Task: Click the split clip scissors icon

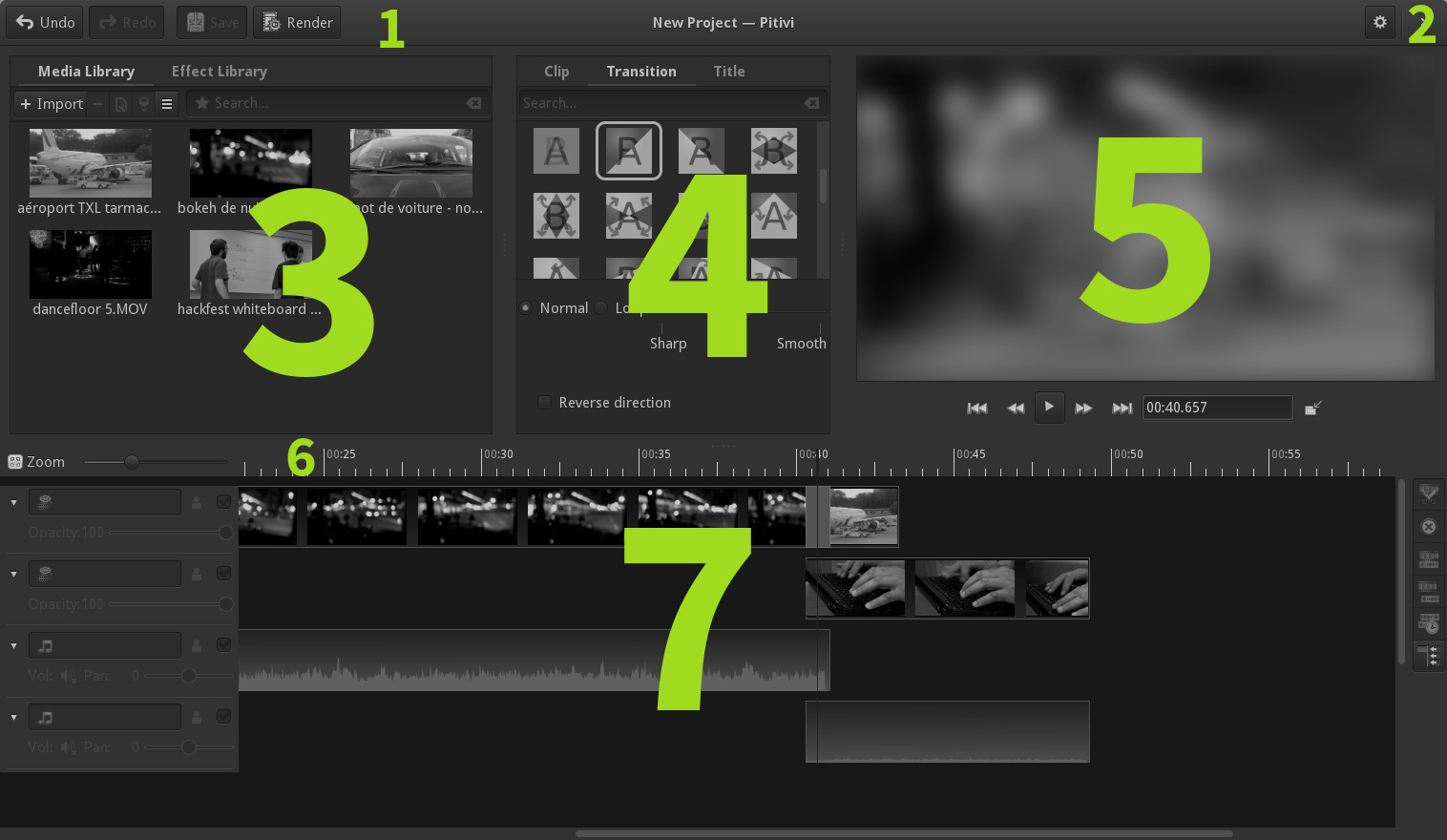Action: tap(1428, 494)
